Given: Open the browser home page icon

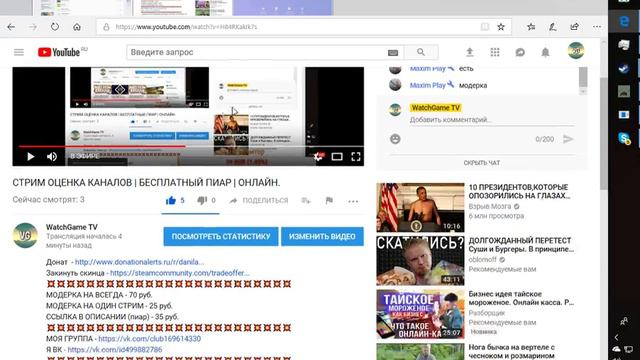Looking at the screenshot, I should coord(77,27).
